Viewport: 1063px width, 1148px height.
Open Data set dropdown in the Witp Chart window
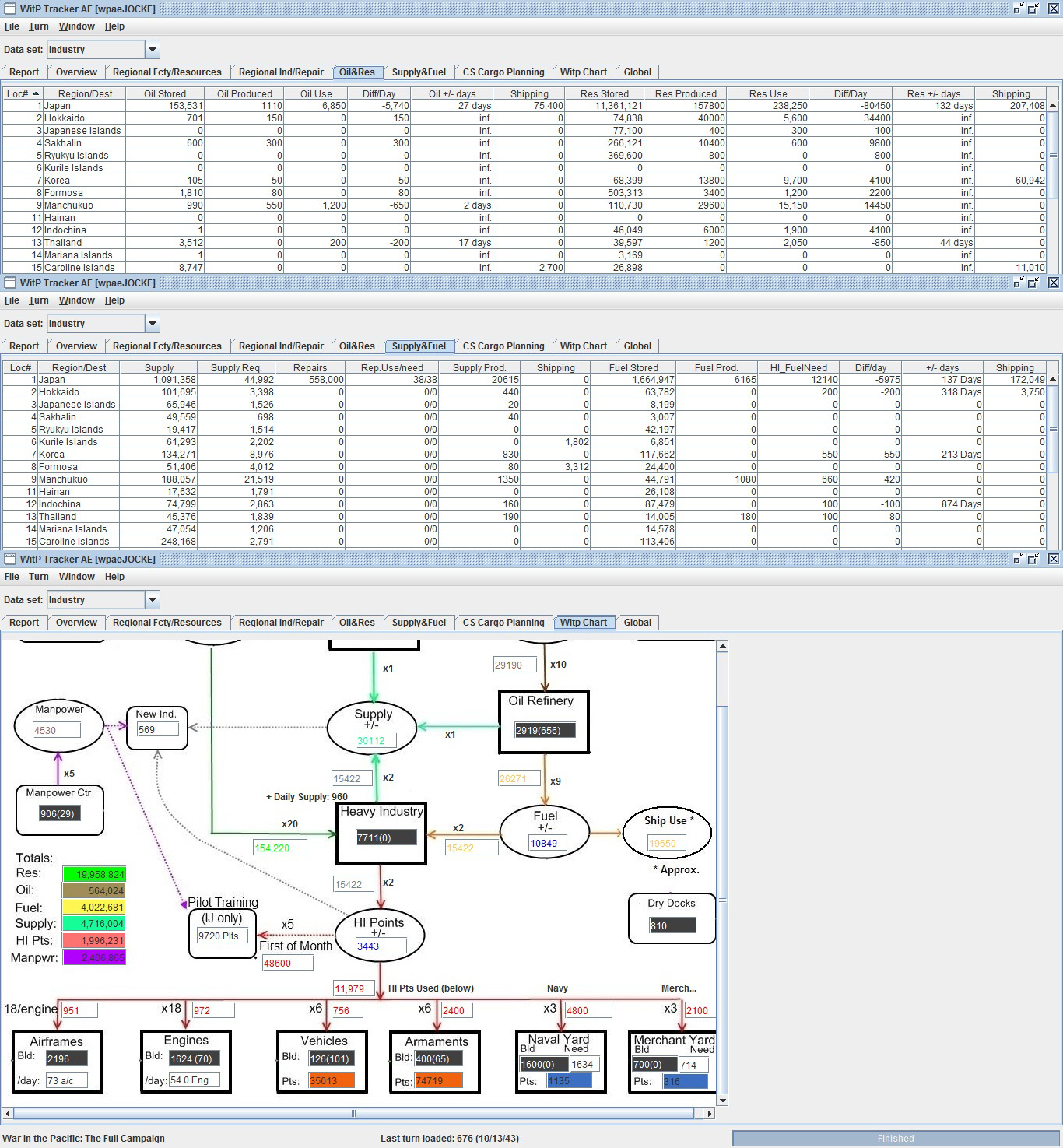pyautogui.click(x=153, y=600)
